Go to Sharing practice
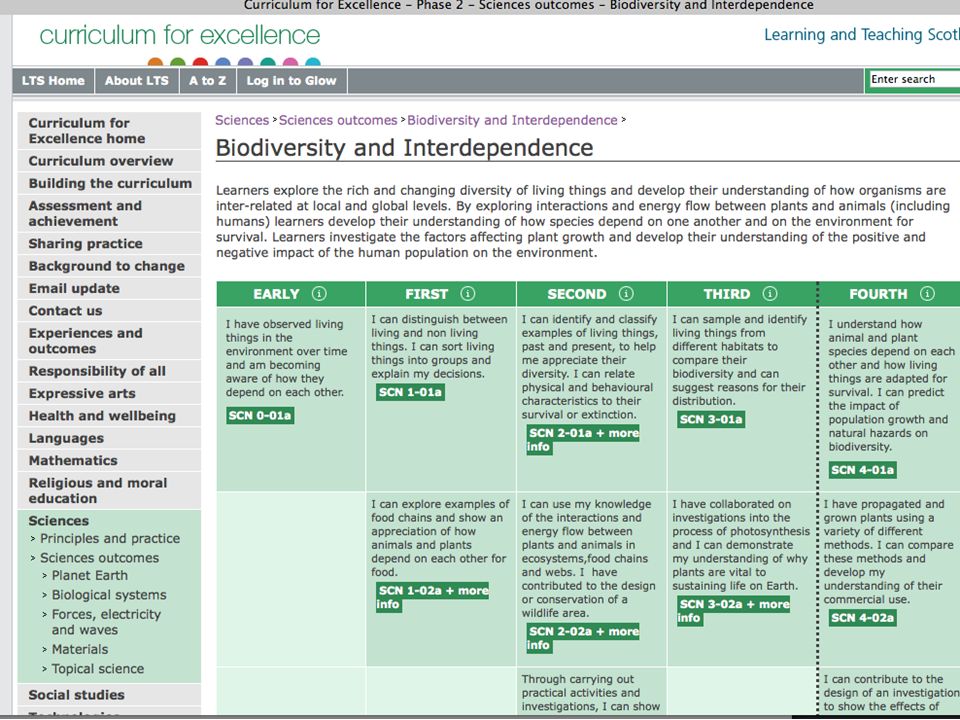 point(109,244)
